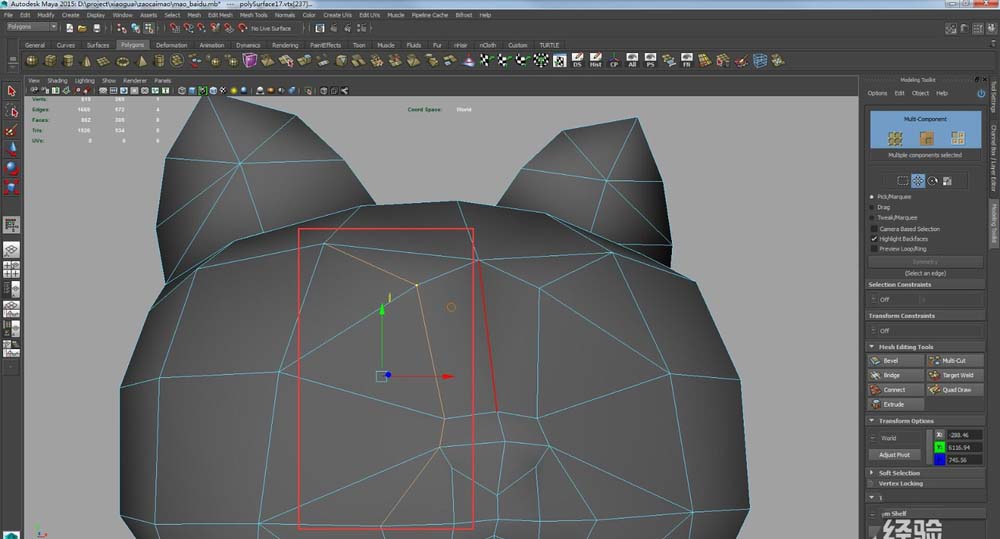
Task: Select the Pick/Marquee radio button
Action: coord(872,197)
